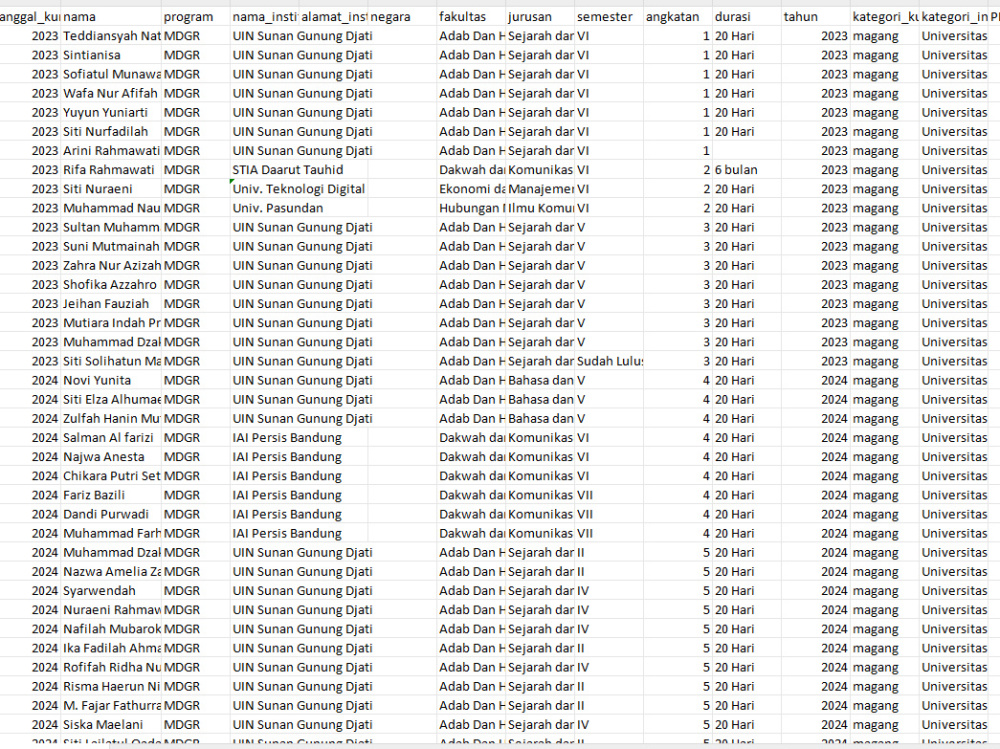
Task: Click the cell 'M. Fajar Fathurra'
Action: tap(111, 706)
